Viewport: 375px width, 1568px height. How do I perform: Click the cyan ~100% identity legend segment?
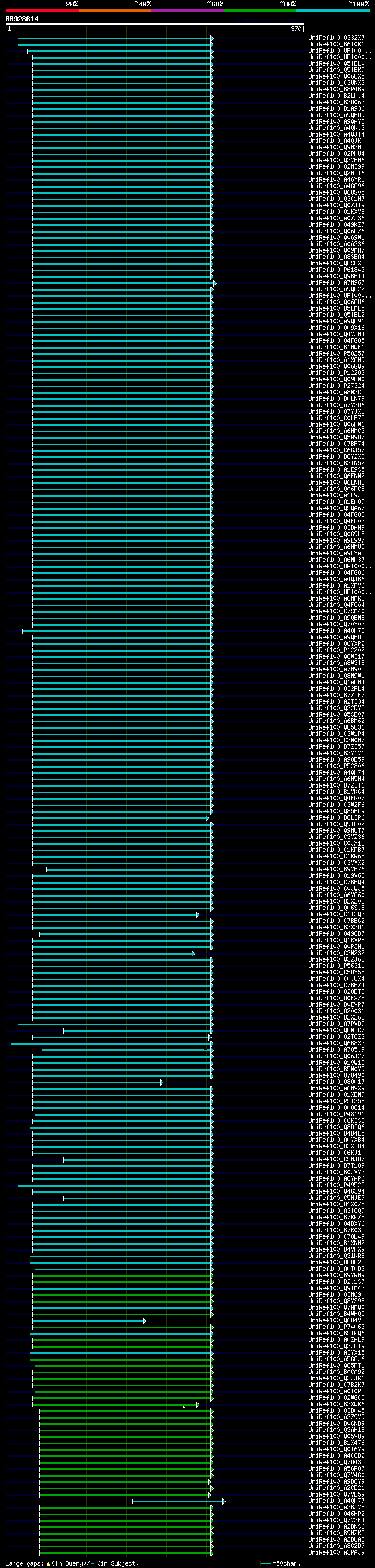(332, 11)
